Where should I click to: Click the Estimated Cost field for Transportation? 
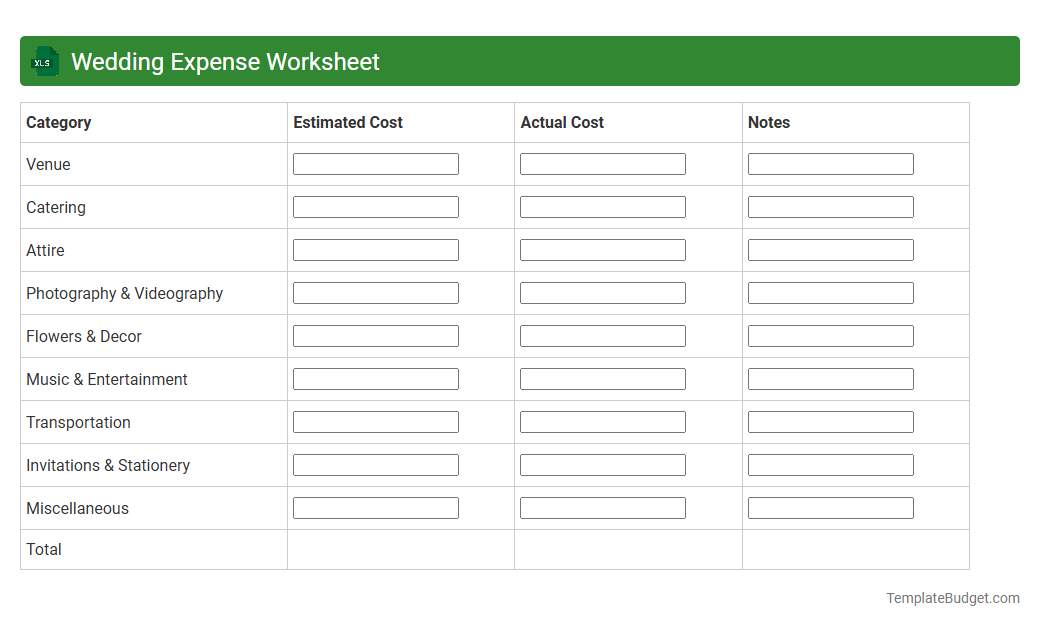pos(375,421)
